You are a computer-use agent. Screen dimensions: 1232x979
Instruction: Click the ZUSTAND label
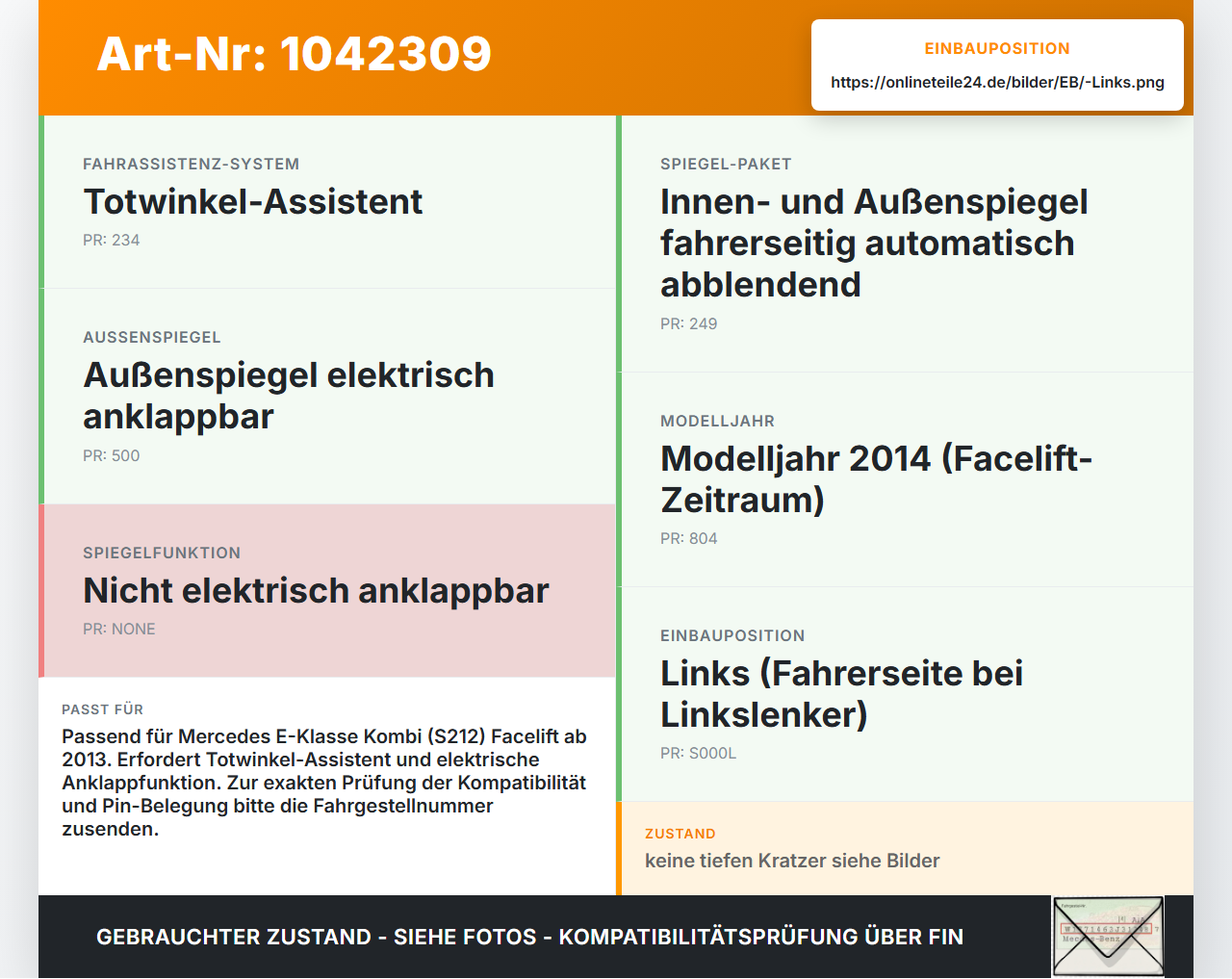click(x=680, y=834)
